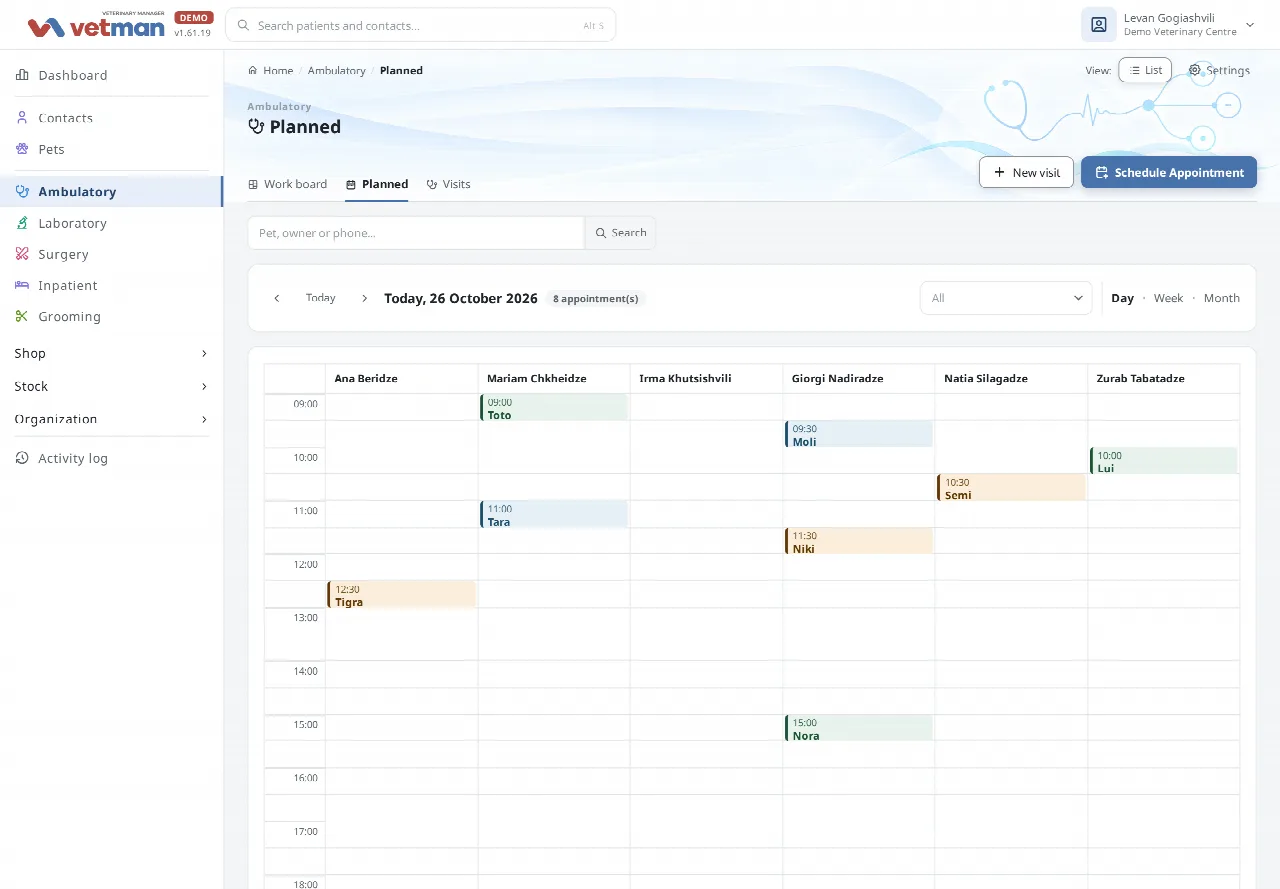Switch view to List
Viewport: 1280px width, 889px height.
point(1145,70)
